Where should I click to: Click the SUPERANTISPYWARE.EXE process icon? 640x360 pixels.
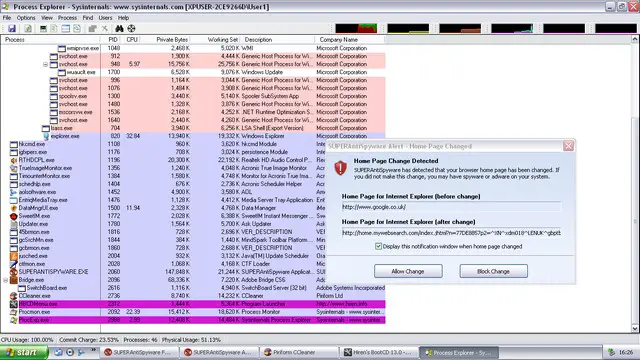coord(14,272)
